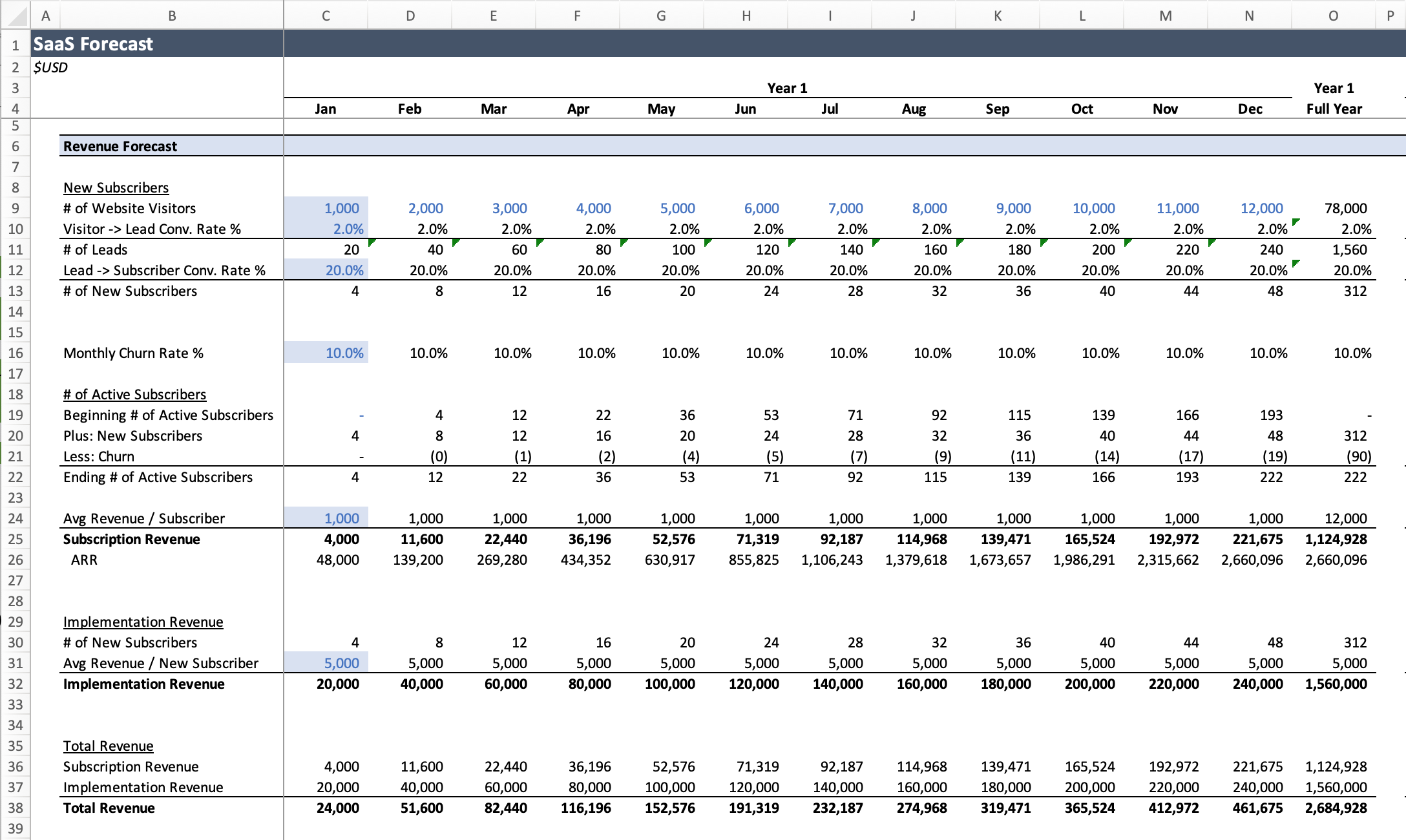
Task: Click June Subscription Revenue 71,319 bold cell
Action: pos(757,539)
